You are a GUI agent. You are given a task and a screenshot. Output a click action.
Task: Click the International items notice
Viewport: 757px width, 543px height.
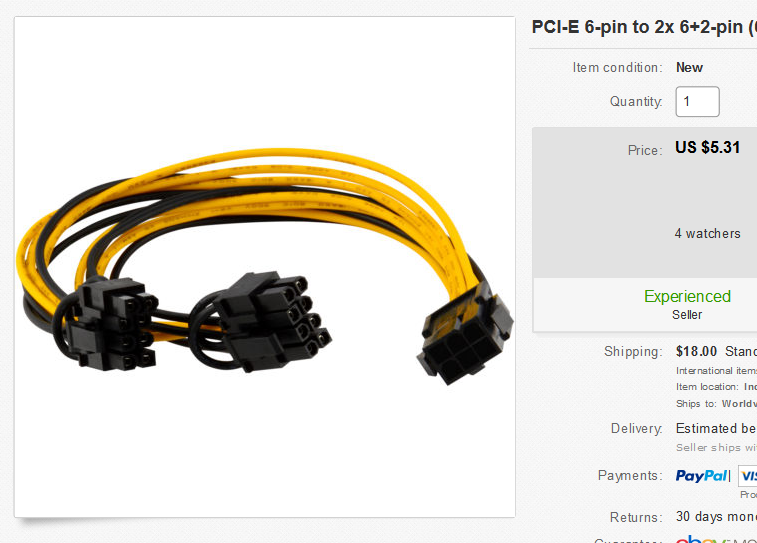716,371
